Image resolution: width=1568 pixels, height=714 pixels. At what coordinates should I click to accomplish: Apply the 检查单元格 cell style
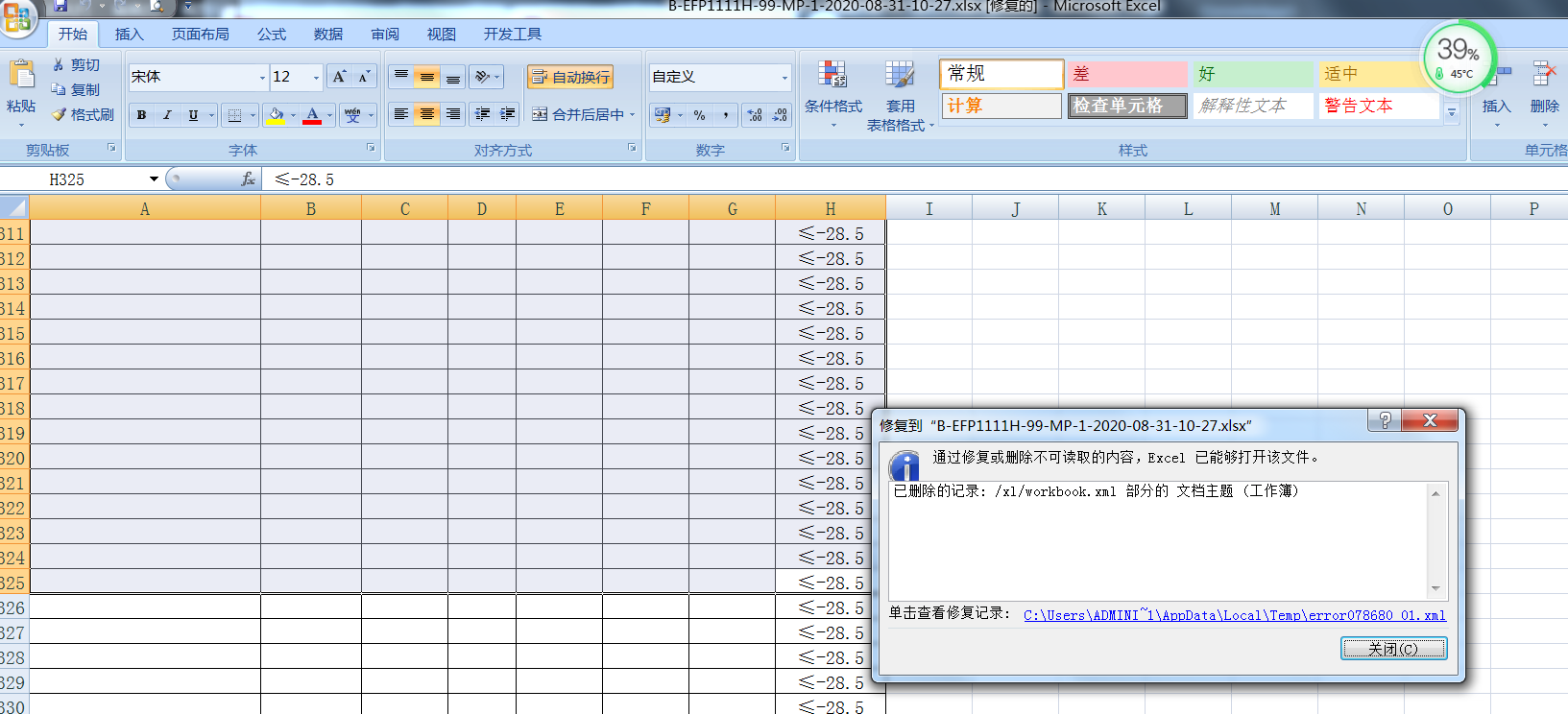(1127, 106)
